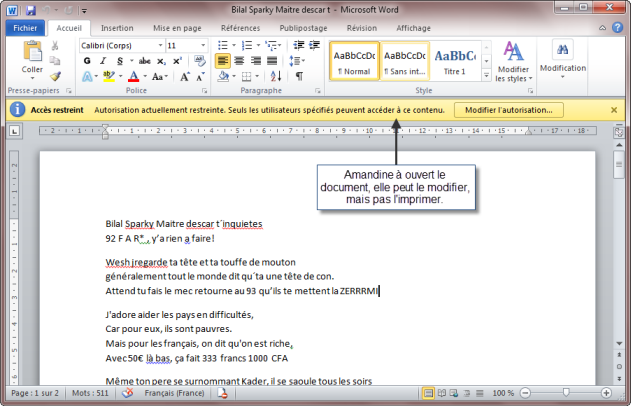Expand the Modification dropdown

click(562, 62)
